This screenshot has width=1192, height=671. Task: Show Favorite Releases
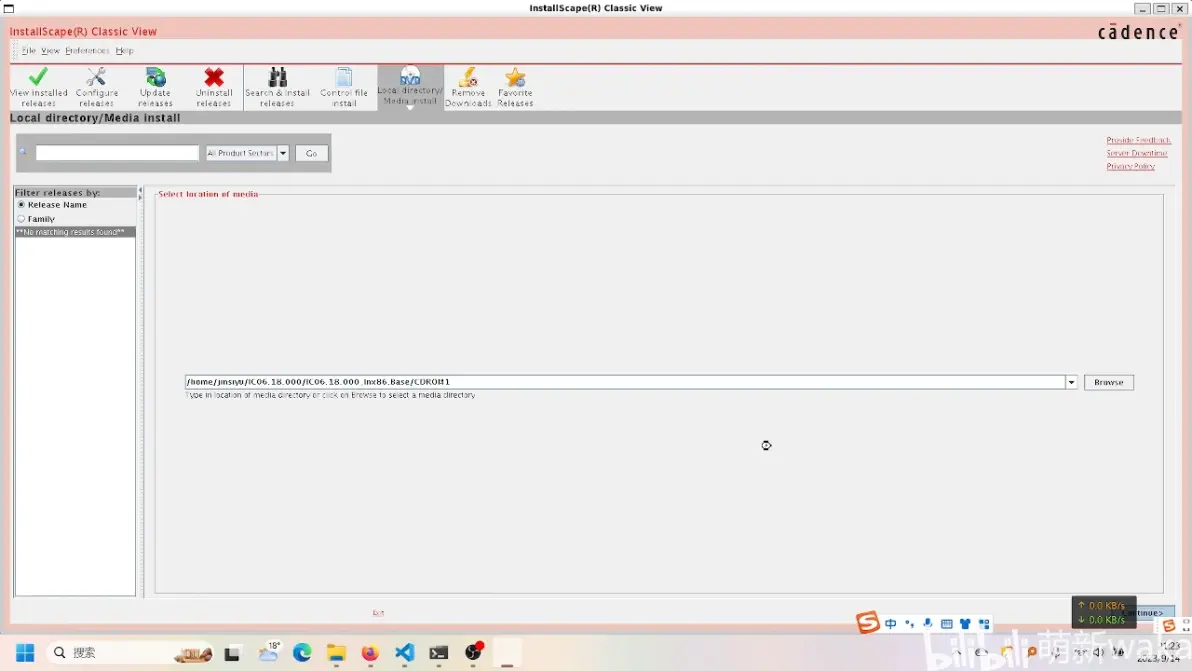click(515, 87)
